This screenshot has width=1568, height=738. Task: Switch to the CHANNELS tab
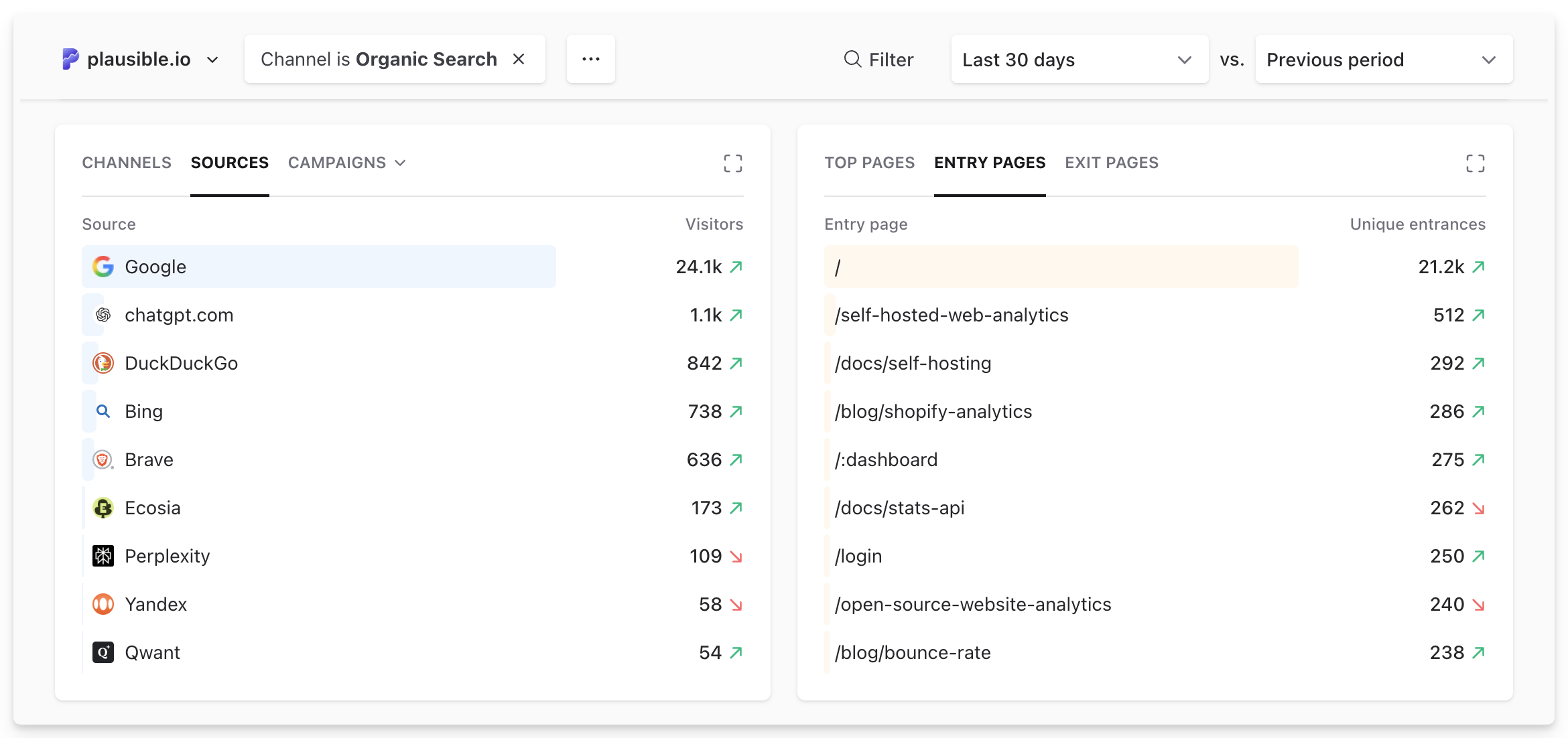126,163
